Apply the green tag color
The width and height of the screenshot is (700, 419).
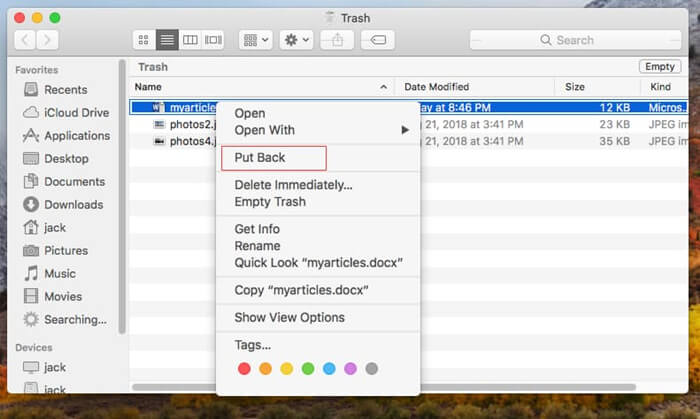308,369
